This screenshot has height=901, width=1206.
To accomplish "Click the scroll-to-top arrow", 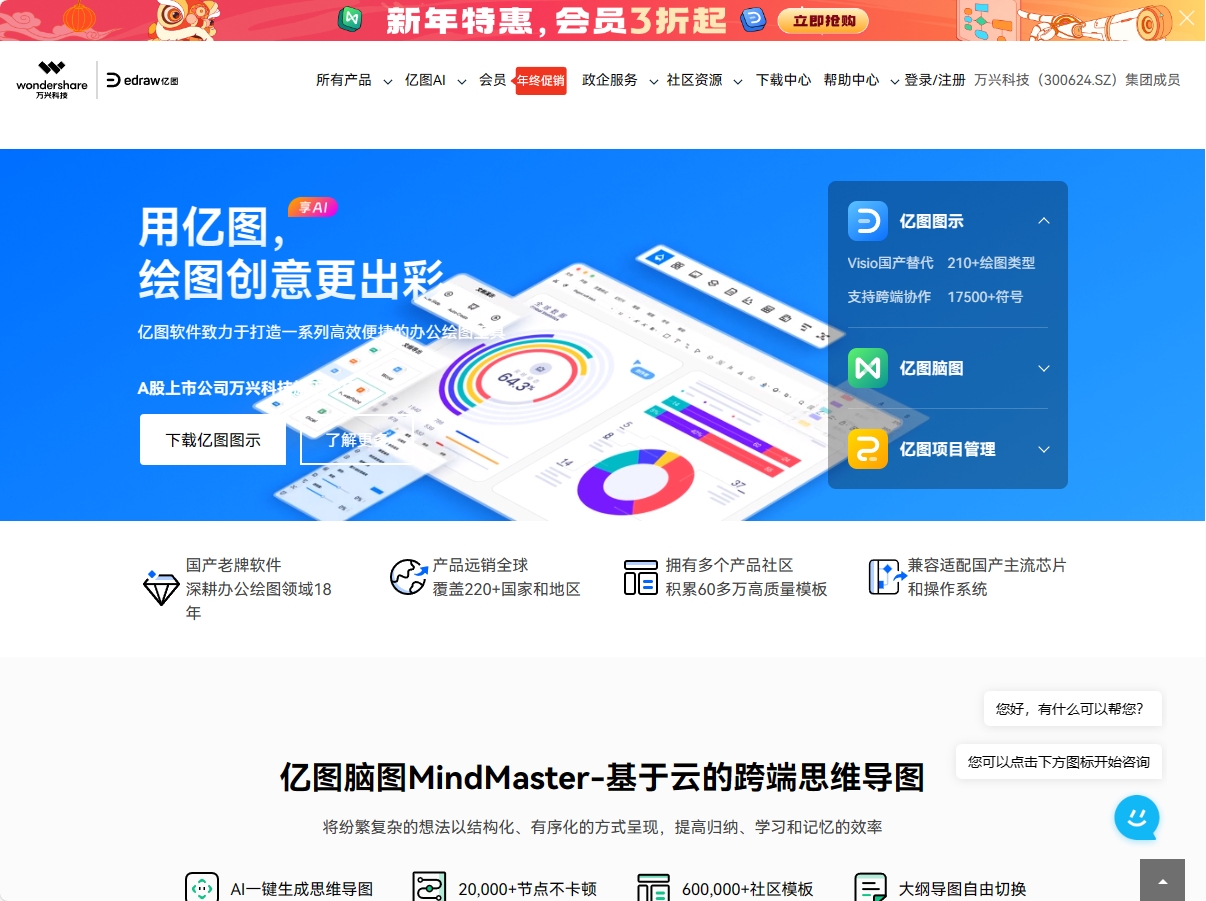I will (x=1162, y=881).
